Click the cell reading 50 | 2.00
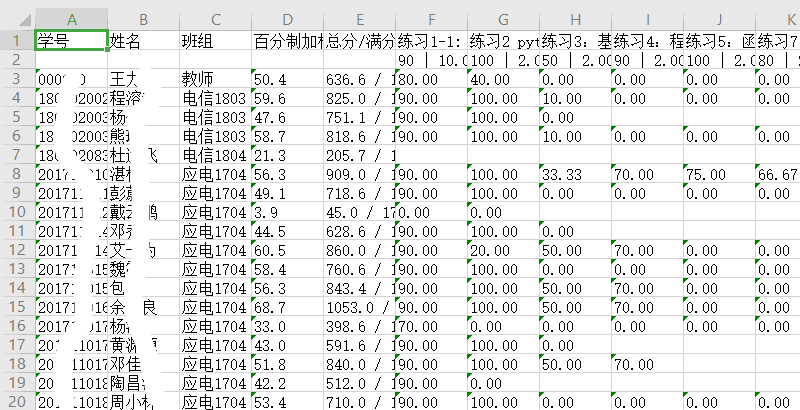This screenshot has height=410, width=800. tap(575, 60)
